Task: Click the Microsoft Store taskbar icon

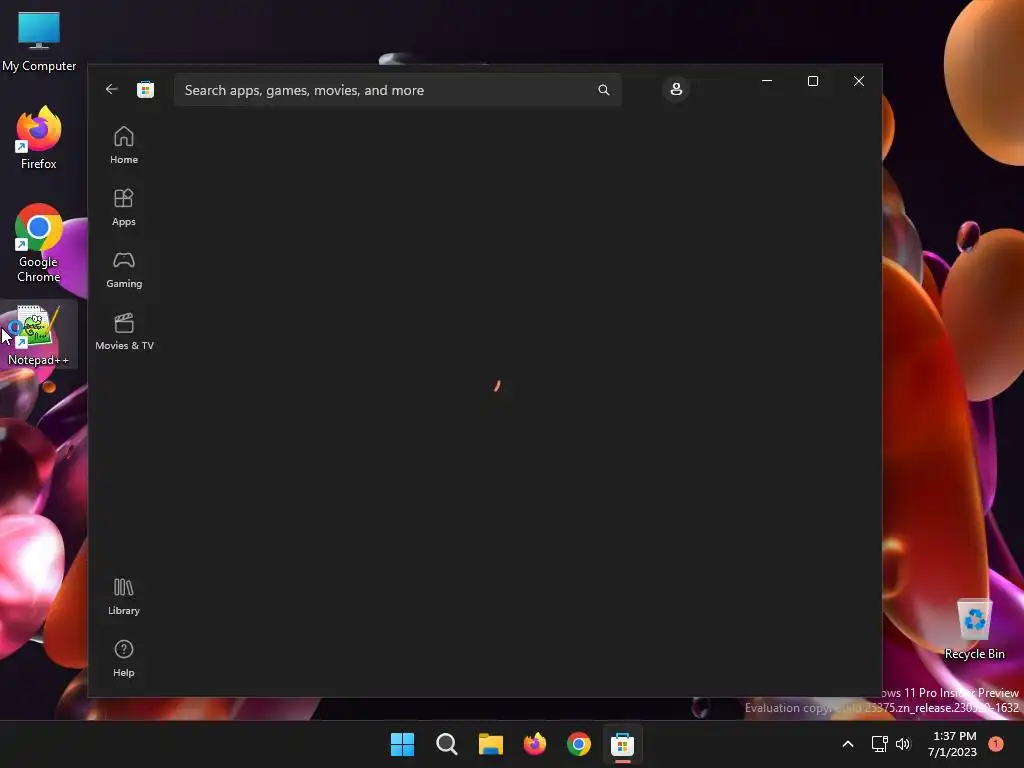Action: tap(622, 744)
